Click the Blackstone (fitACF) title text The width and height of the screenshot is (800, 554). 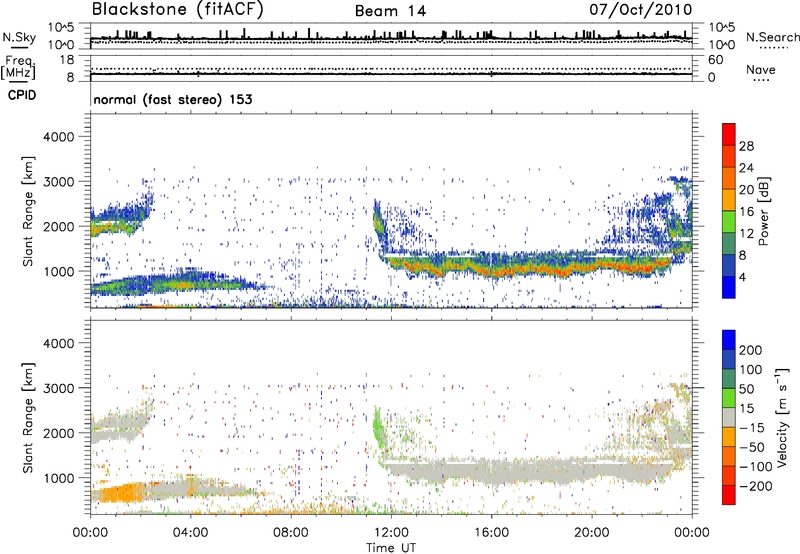[178, 9]
